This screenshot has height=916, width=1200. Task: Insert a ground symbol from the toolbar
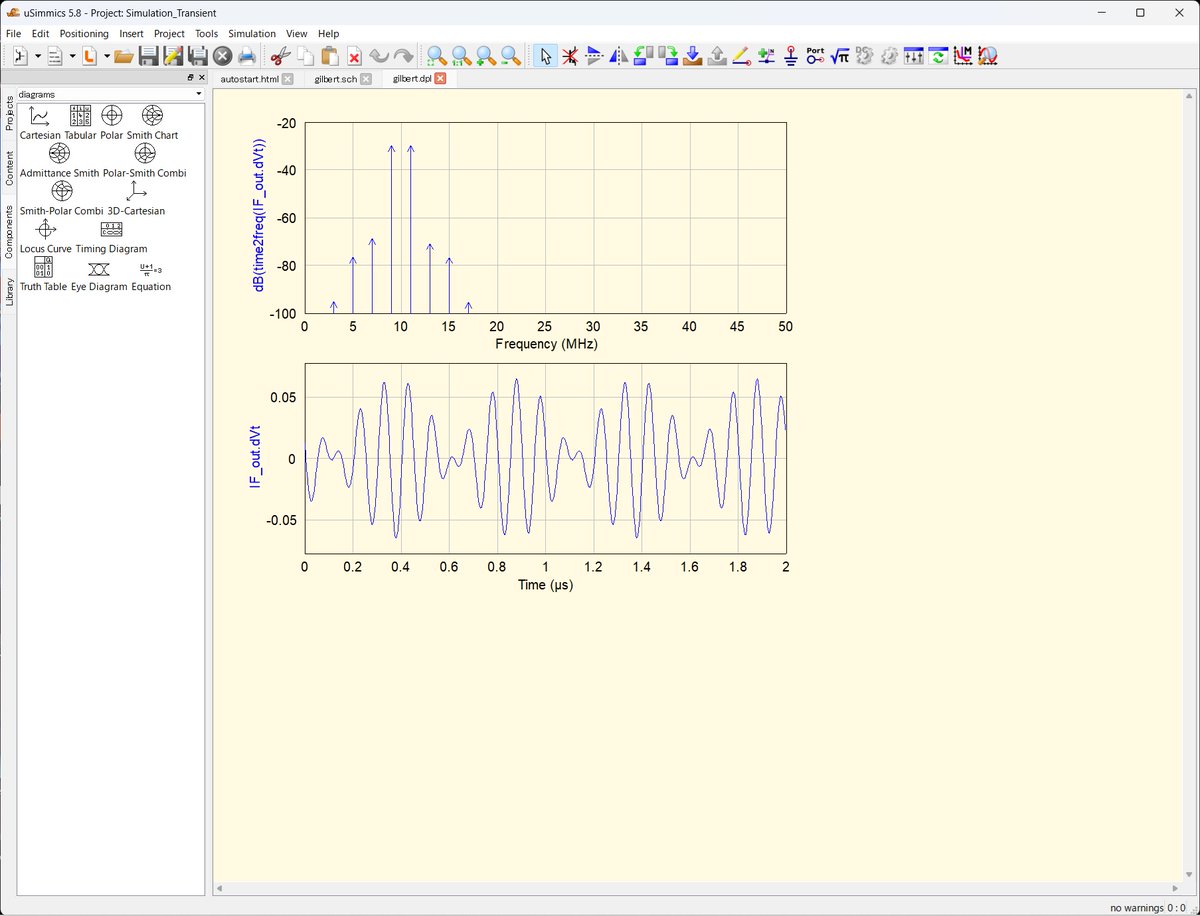[x=791, y=57]
